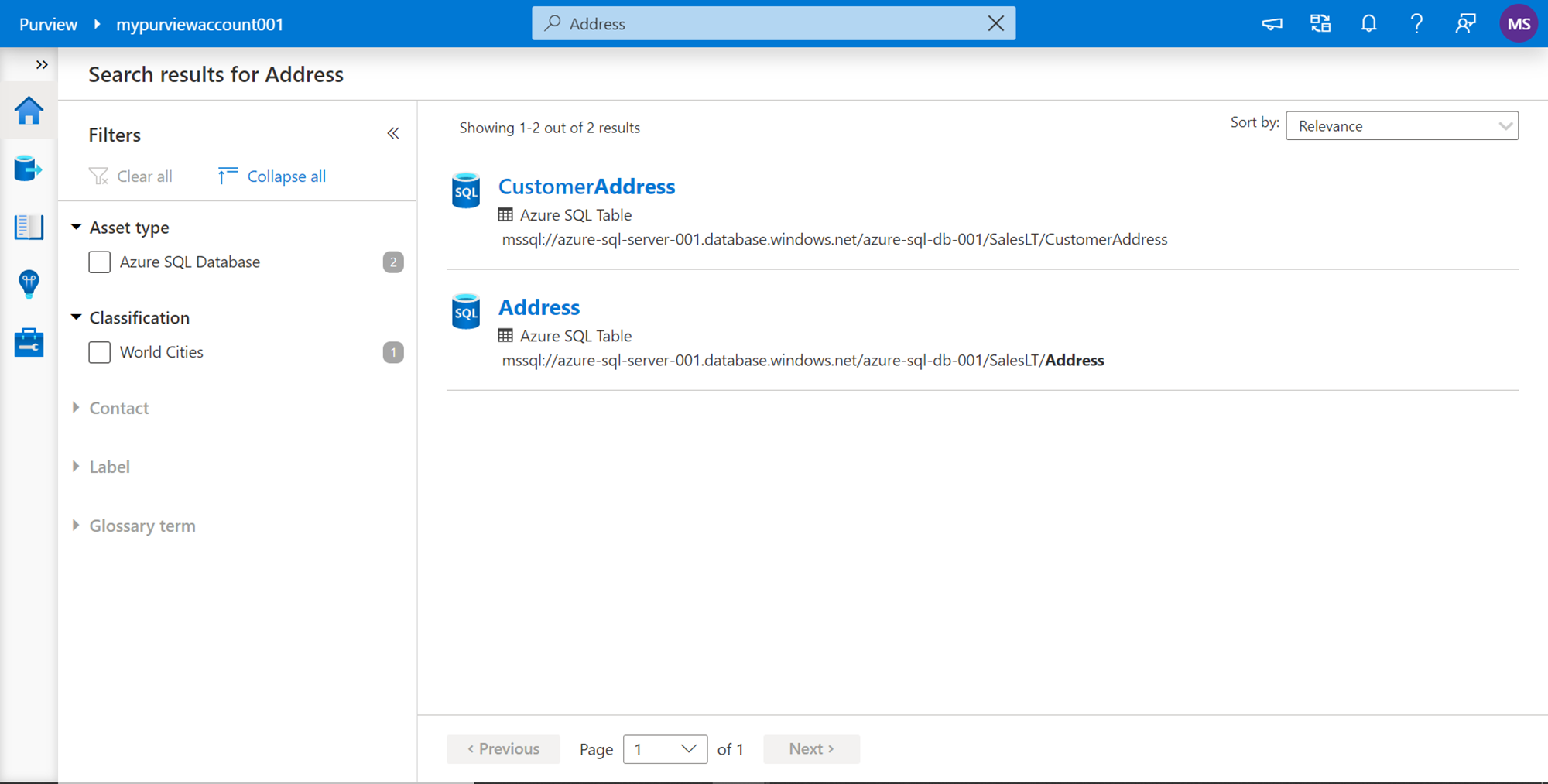Clear the Address search text
Viewport: 1548px width, 784px height.
tap(996, 23)
